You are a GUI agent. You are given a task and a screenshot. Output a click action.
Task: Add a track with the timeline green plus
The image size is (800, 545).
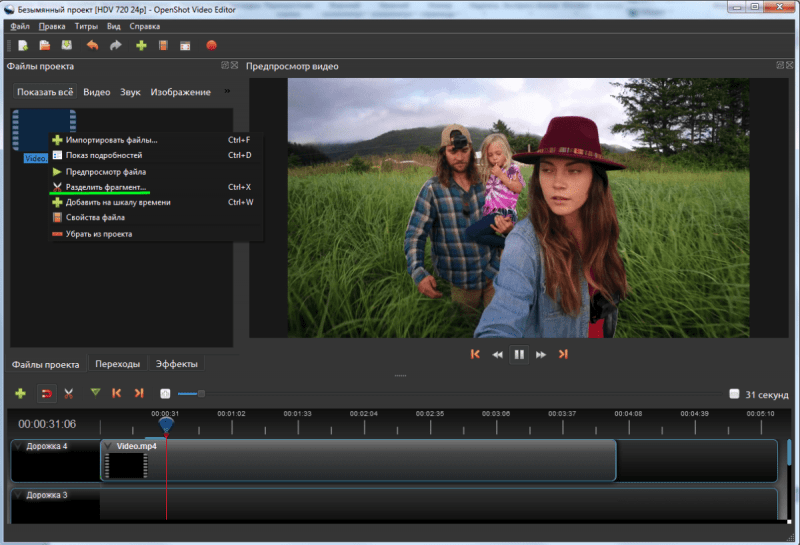point(20,394)
